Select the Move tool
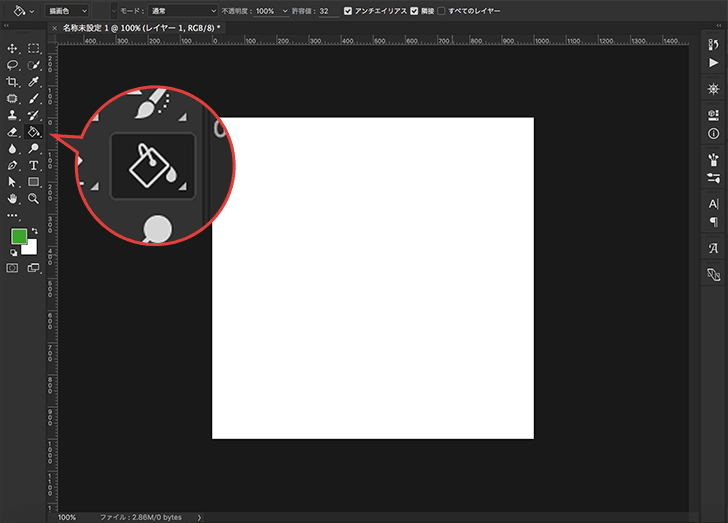The image size is (728, 523). click(x=12, y=48)
